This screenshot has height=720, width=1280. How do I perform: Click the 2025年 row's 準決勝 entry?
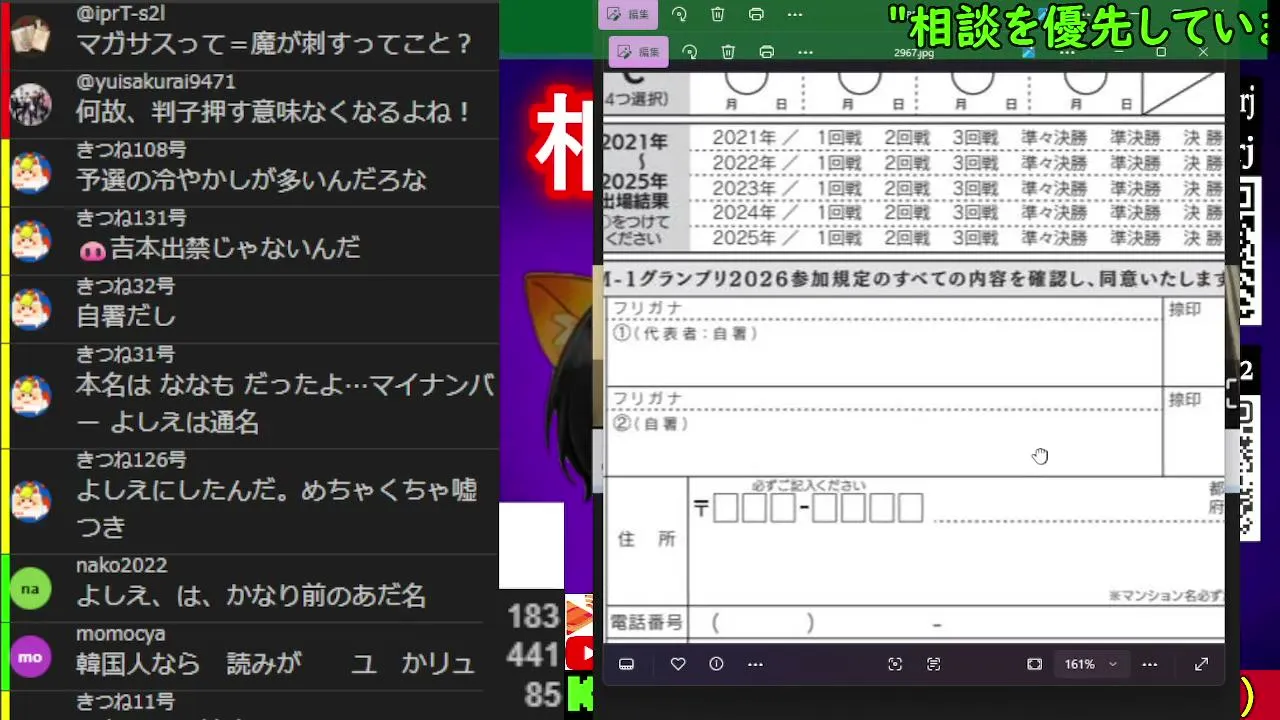(x=1135, y=238)
